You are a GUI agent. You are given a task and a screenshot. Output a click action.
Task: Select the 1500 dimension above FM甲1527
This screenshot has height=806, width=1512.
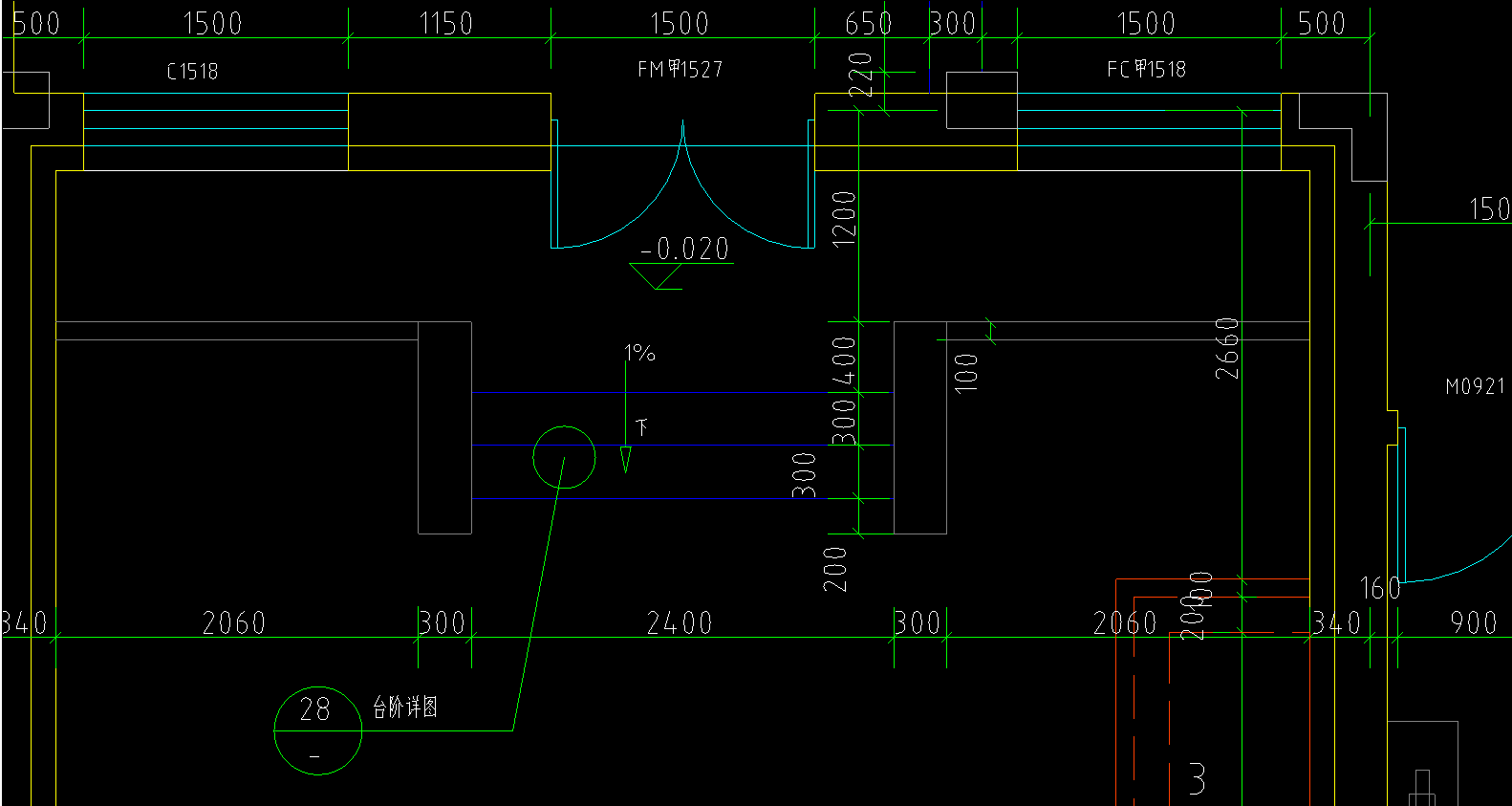pos(680,23)
